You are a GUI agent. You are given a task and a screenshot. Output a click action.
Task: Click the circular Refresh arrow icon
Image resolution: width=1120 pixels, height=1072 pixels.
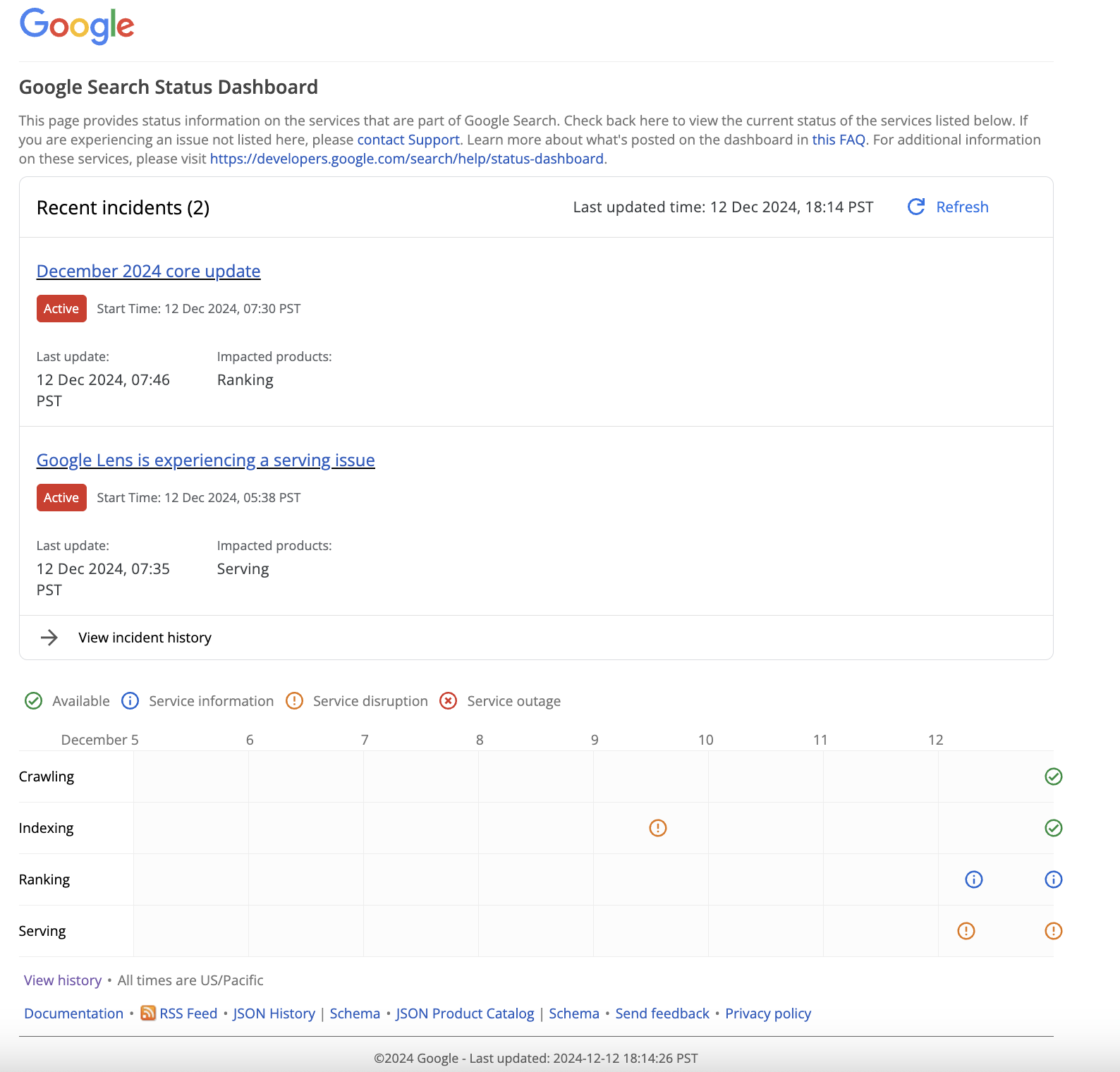[916, 207]
